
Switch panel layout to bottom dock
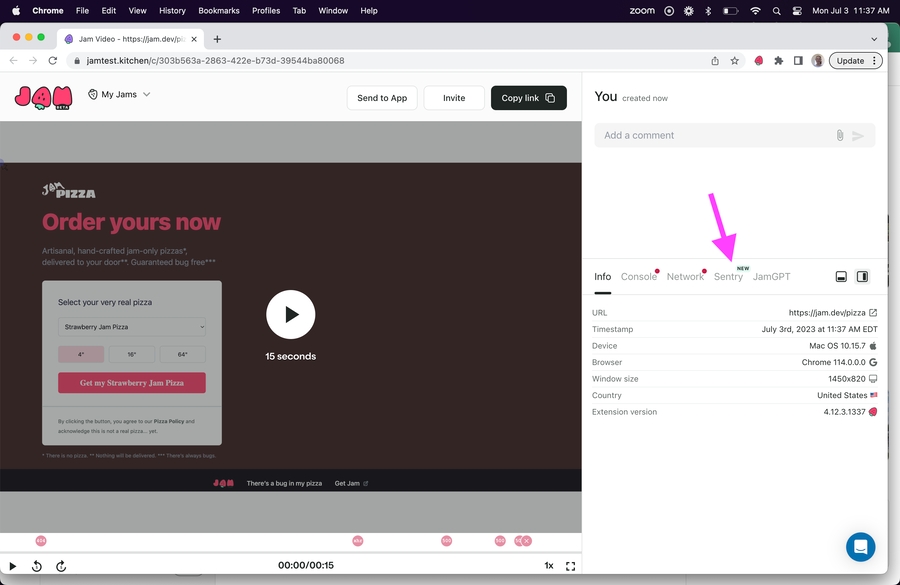[841, 277]
